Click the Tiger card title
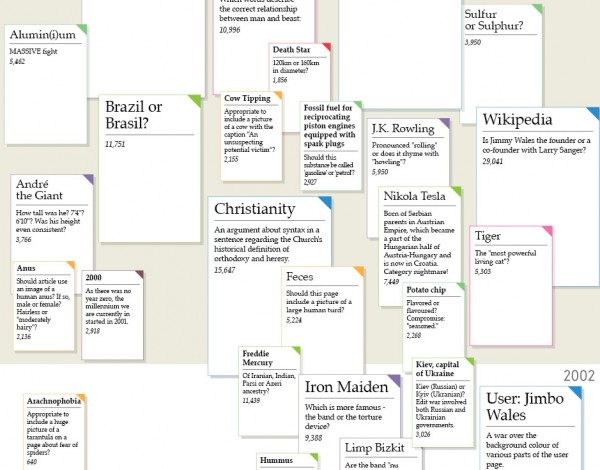 [488, 236]
